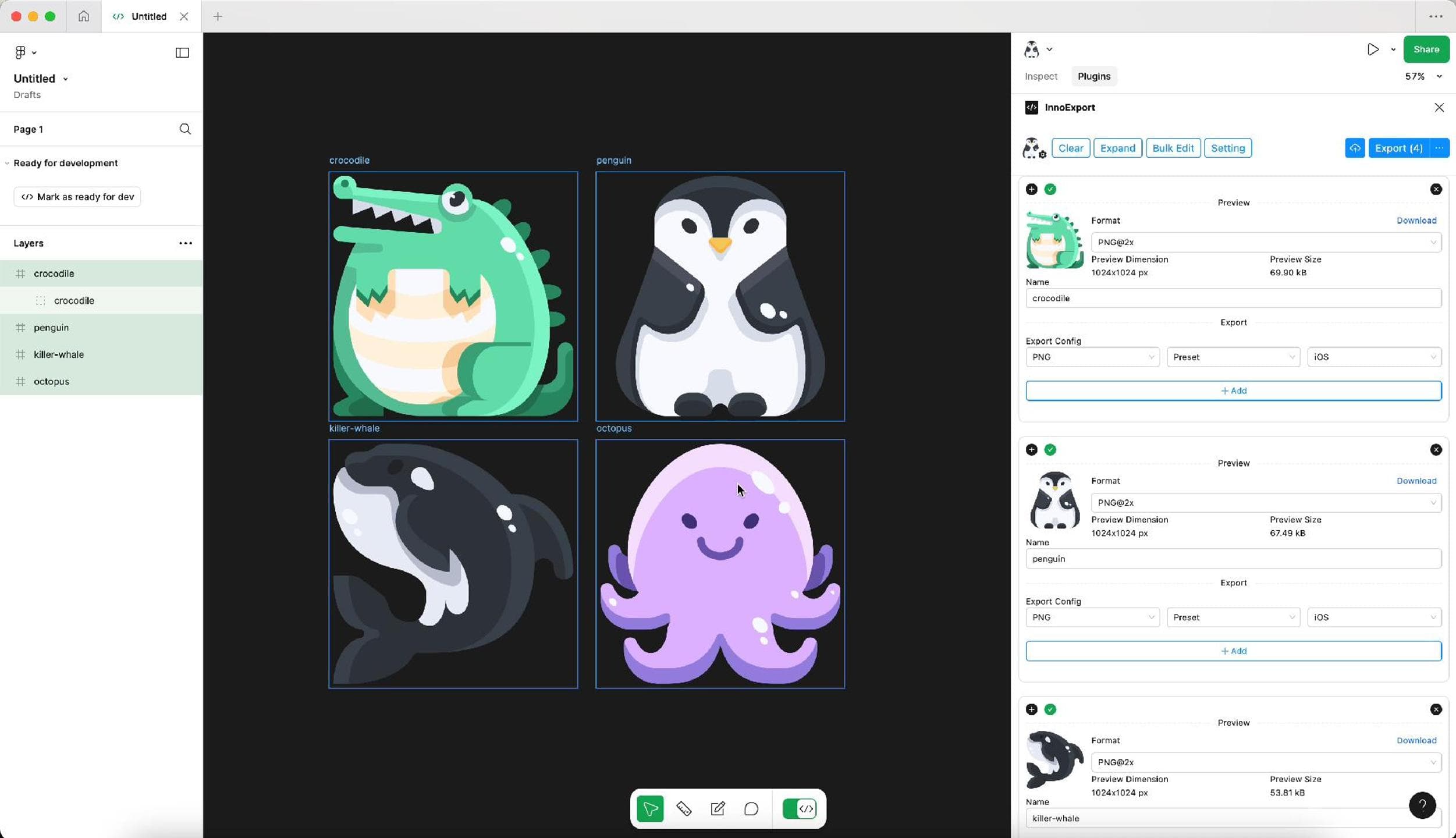Click the Clear button in InnoExport

coord(1071,148)
